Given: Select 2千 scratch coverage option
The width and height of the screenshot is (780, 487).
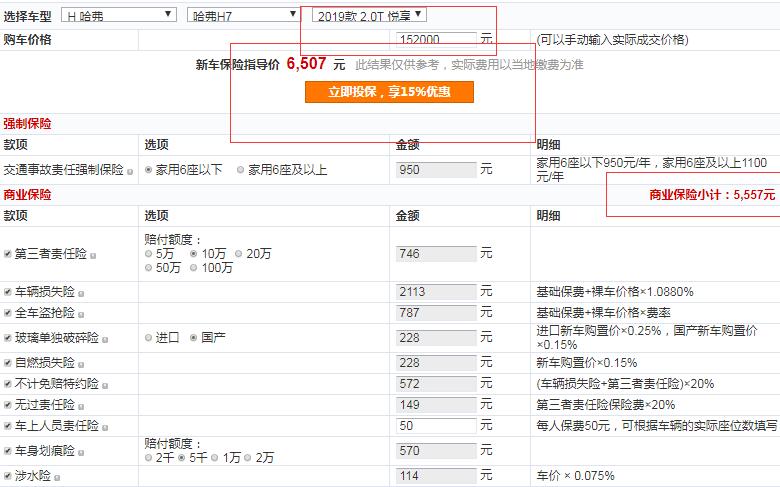Looking at the screenshot, I should click(x=148, y=458).
